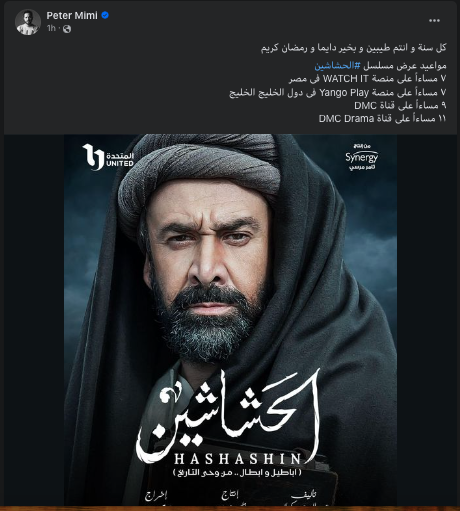
Task: Click the bracketed tagline under HASHASHIN
Action: 237,473
